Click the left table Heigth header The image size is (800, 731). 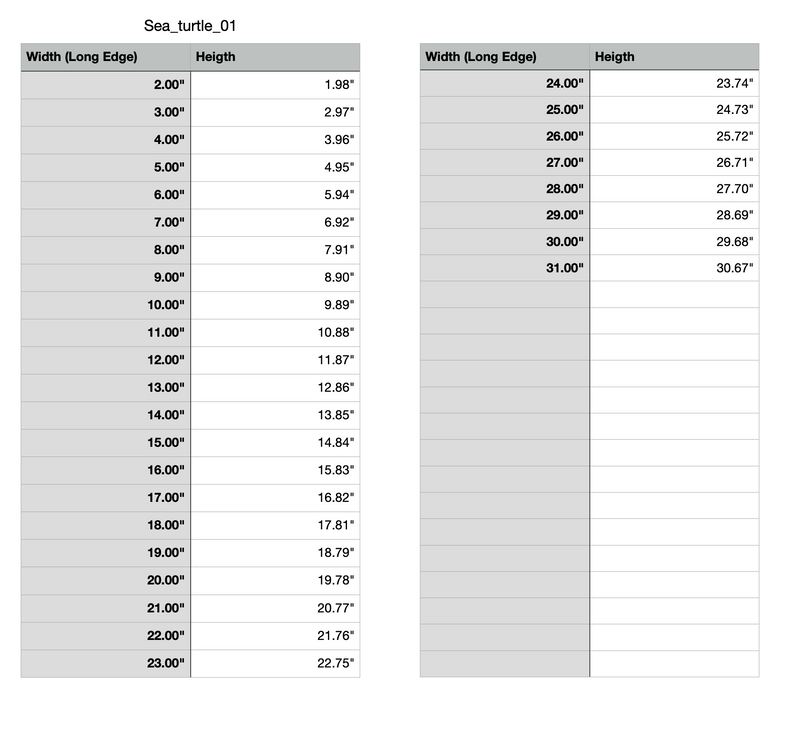275,57
